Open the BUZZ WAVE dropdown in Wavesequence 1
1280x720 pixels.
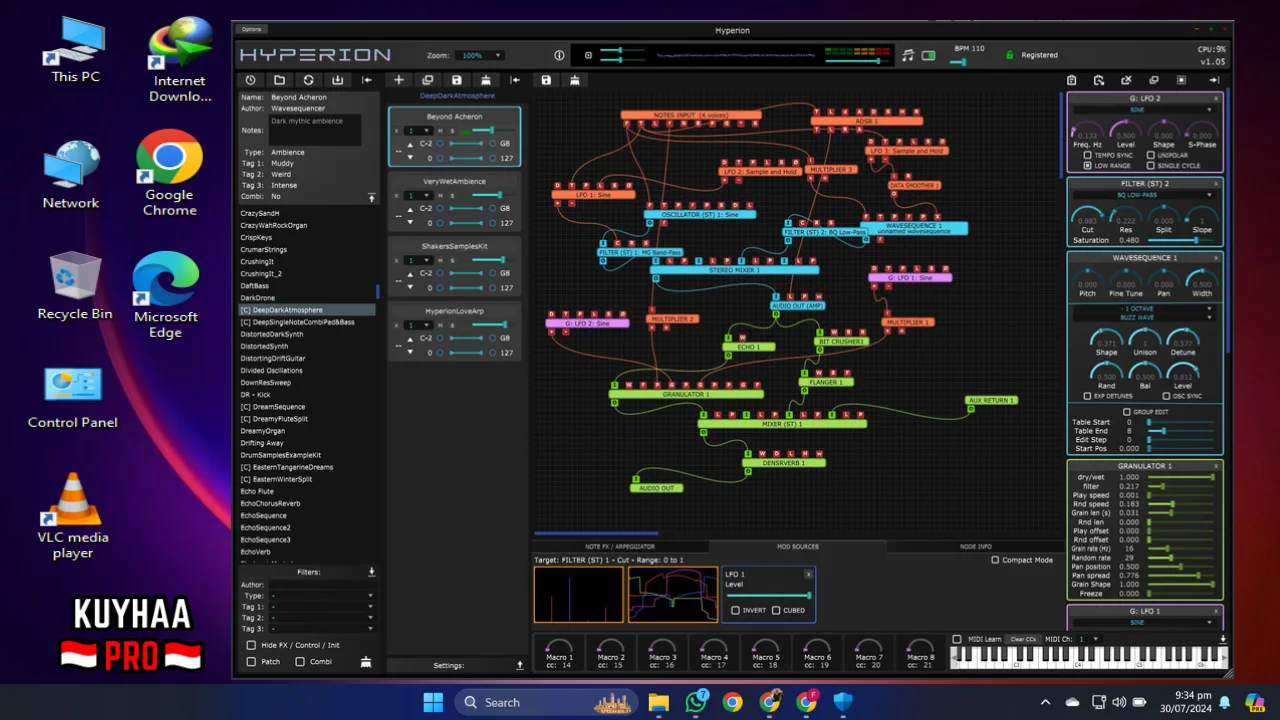tap(1144, 317)
